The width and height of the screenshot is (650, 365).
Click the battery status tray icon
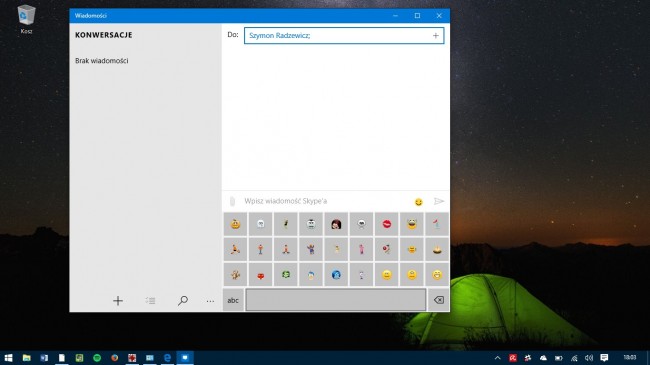pyautogui.click(x=559, y=358)
